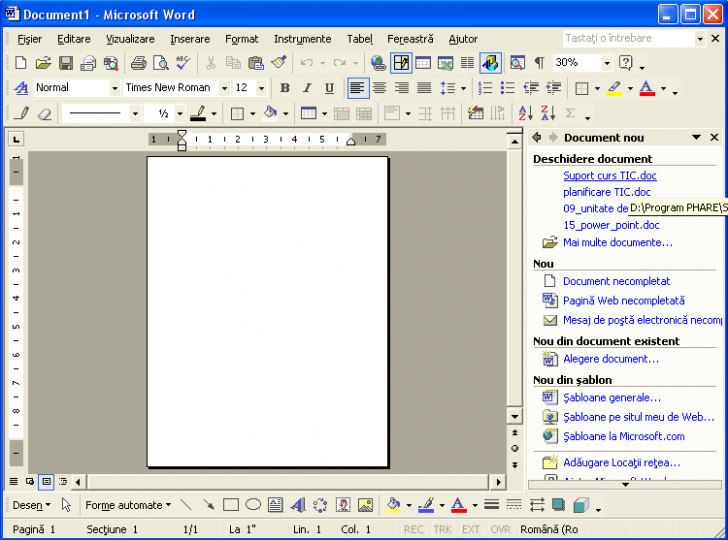Print the document using printer icon
The height and width of the screenshot is (540, 728).
pos(138,63)
